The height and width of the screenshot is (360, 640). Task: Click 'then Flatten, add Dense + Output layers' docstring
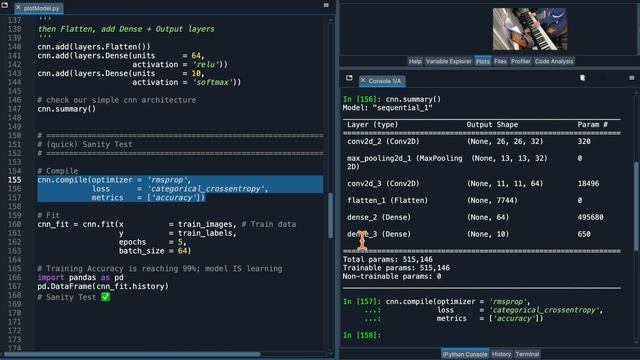pos(126,29)
